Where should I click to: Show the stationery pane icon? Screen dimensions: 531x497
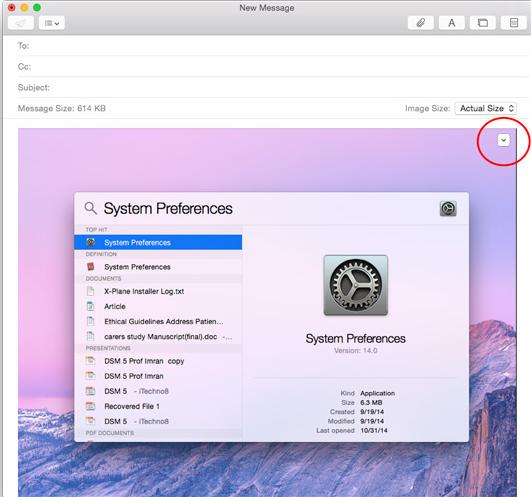tap(514, 23)
